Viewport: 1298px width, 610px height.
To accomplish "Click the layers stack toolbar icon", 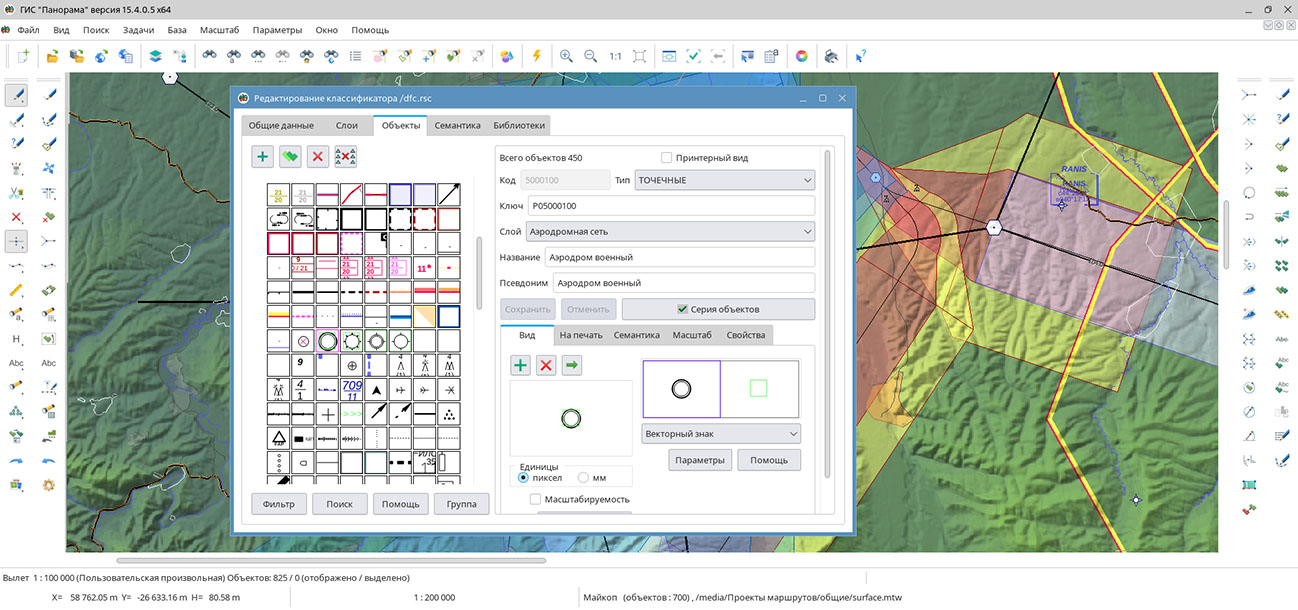I will 155,56.
